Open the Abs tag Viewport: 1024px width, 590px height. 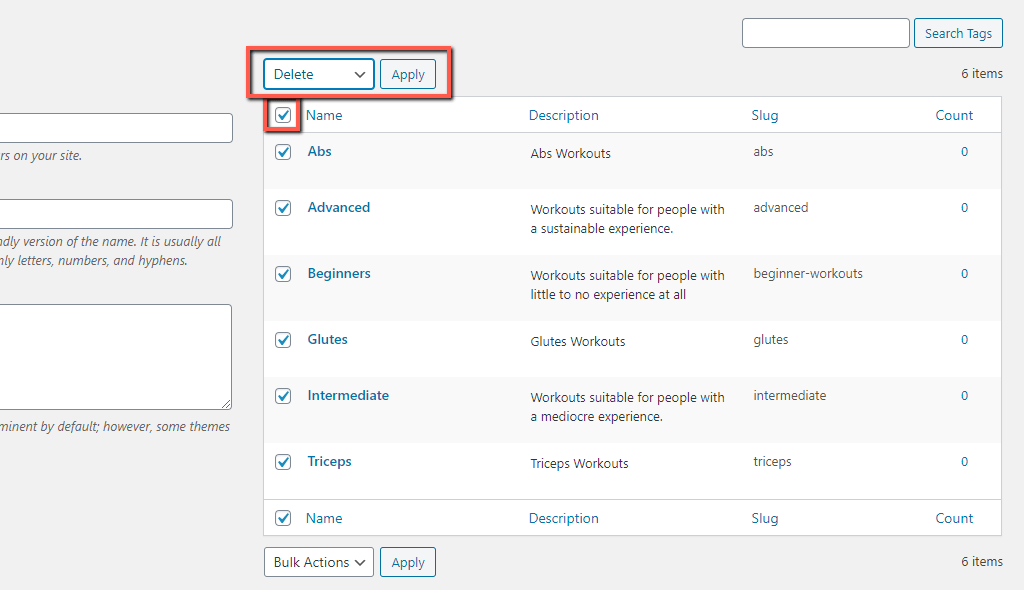[319, 151]
